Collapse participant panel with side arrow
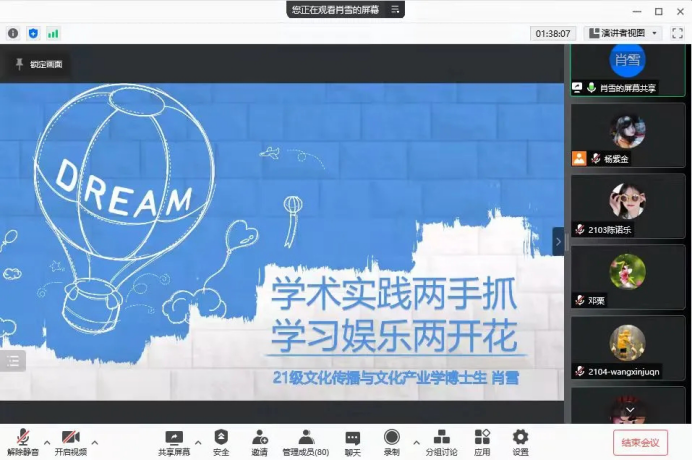Screen dimensions: 692x460 pyautogui.click(x=559, y=241)
